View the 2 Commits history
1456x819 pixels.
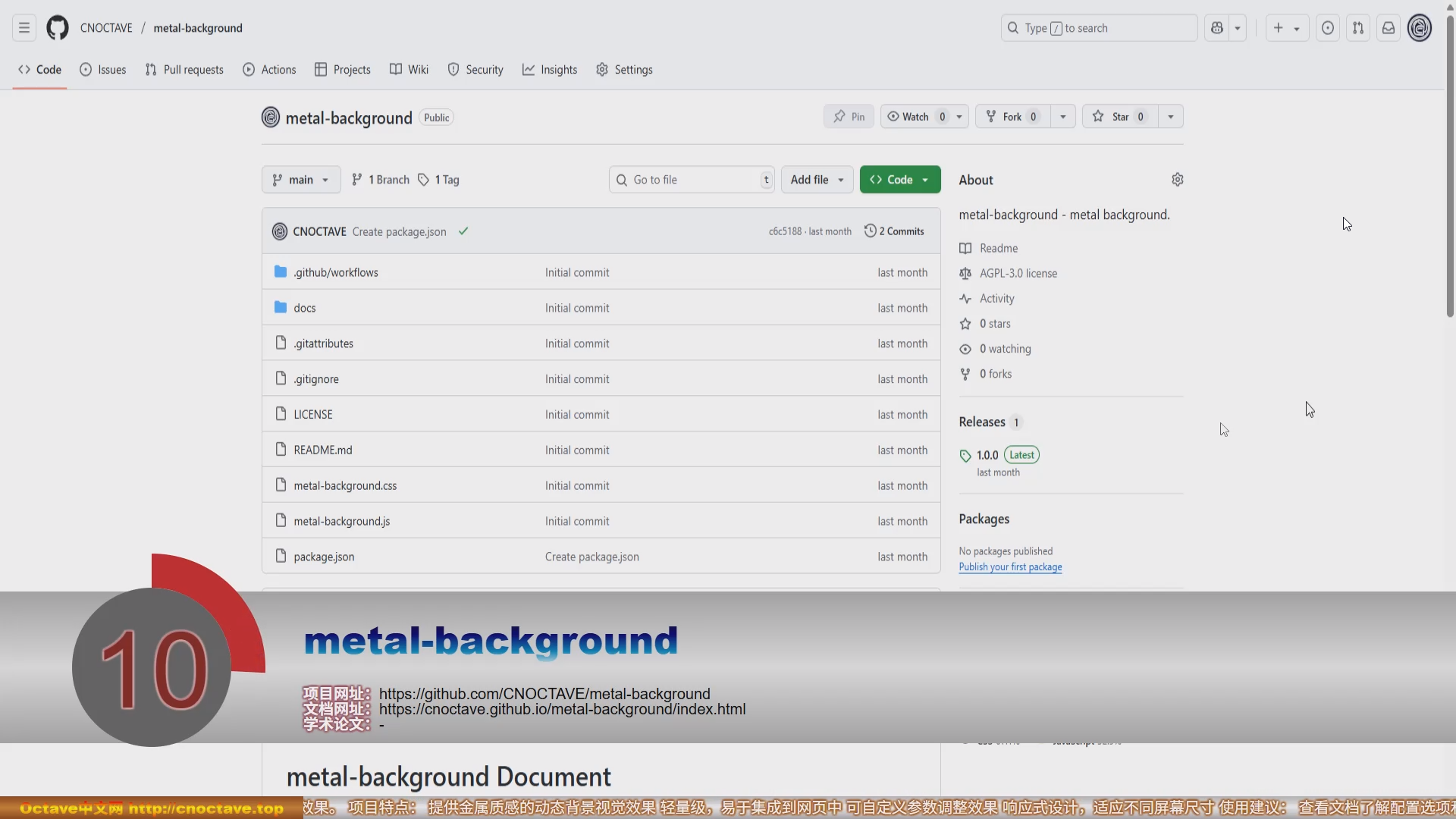coord(894,231)
